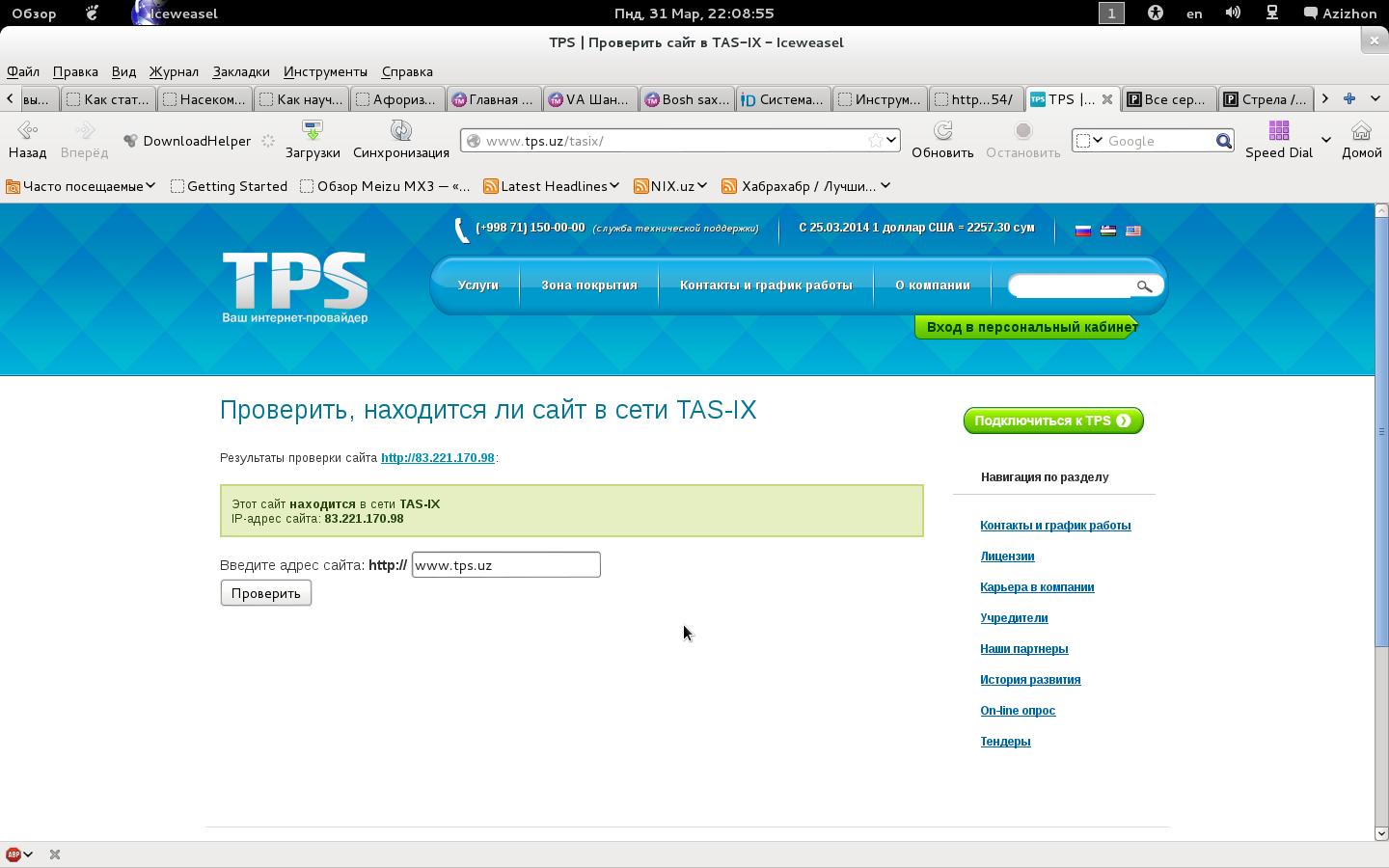The height and width of the screenshot is (868, 1389).
Task: Open the URL bar history dropdown arrow
Action: [891, 141]
